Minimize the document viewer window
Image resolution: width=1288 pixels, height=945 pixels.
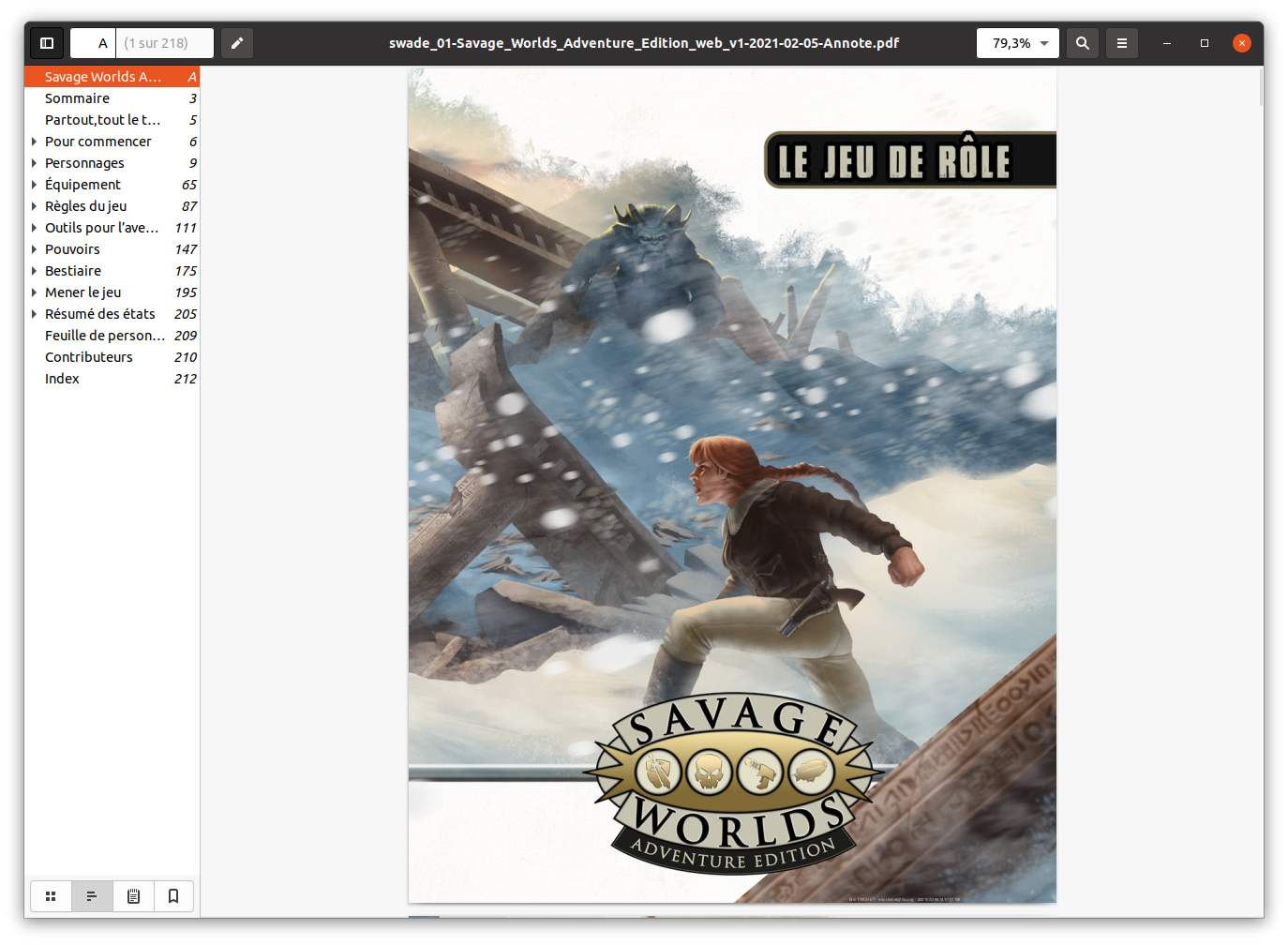pyautogui.click(x=1167, y=43)
